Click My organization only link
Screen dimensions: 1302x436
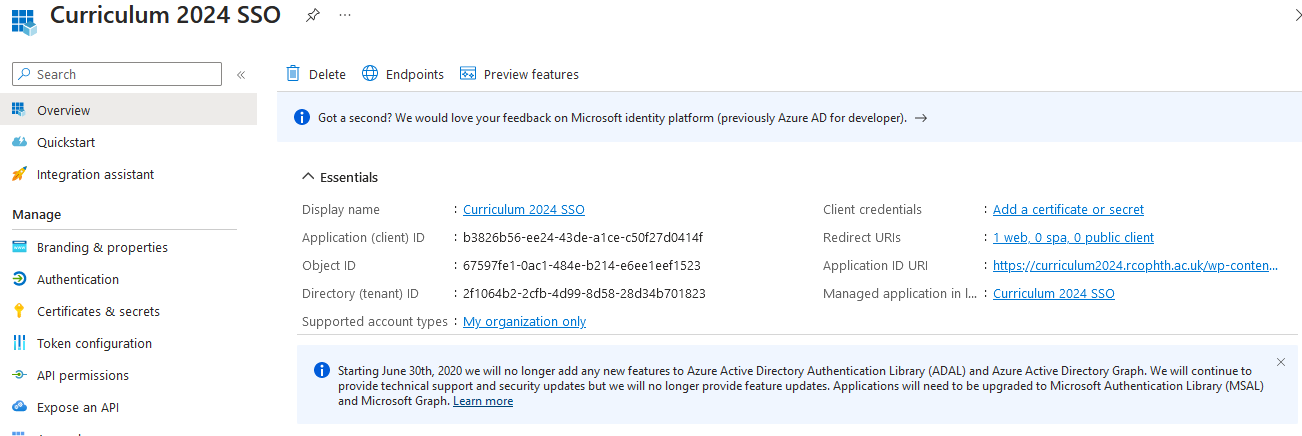pyautogui.click(x=524, y=321)
